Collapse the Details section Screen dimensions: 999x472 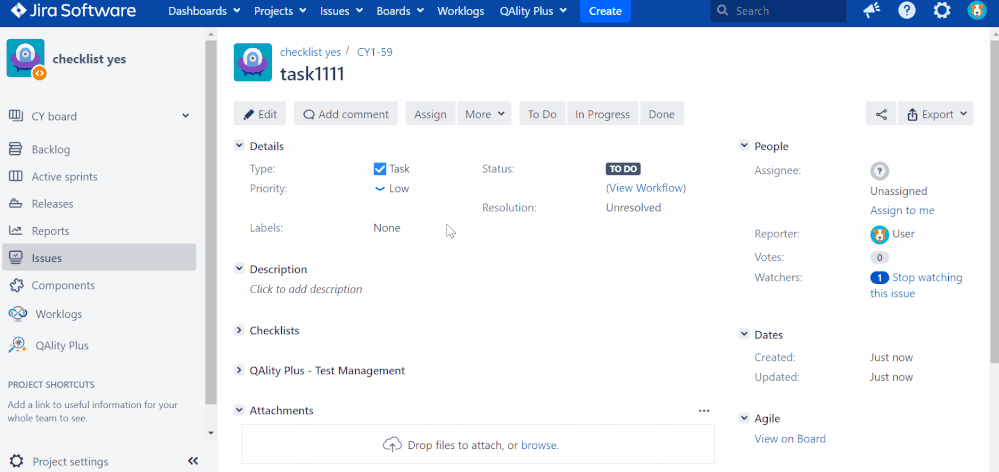point(239,145)
